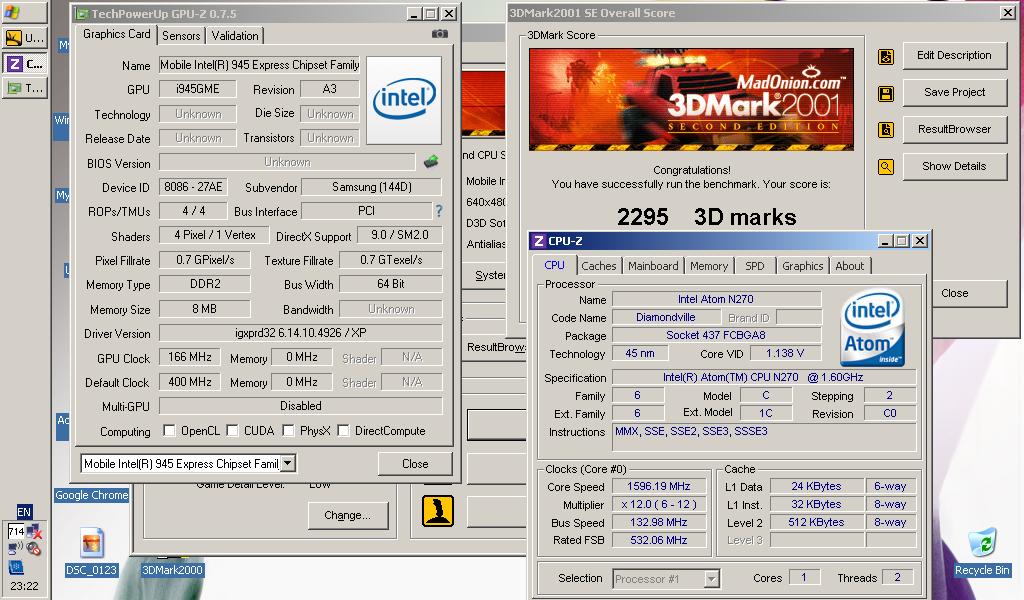This screenshot has height=600, width=1024.
Task: Click the Driver Version field
Action: click(300, 333)
